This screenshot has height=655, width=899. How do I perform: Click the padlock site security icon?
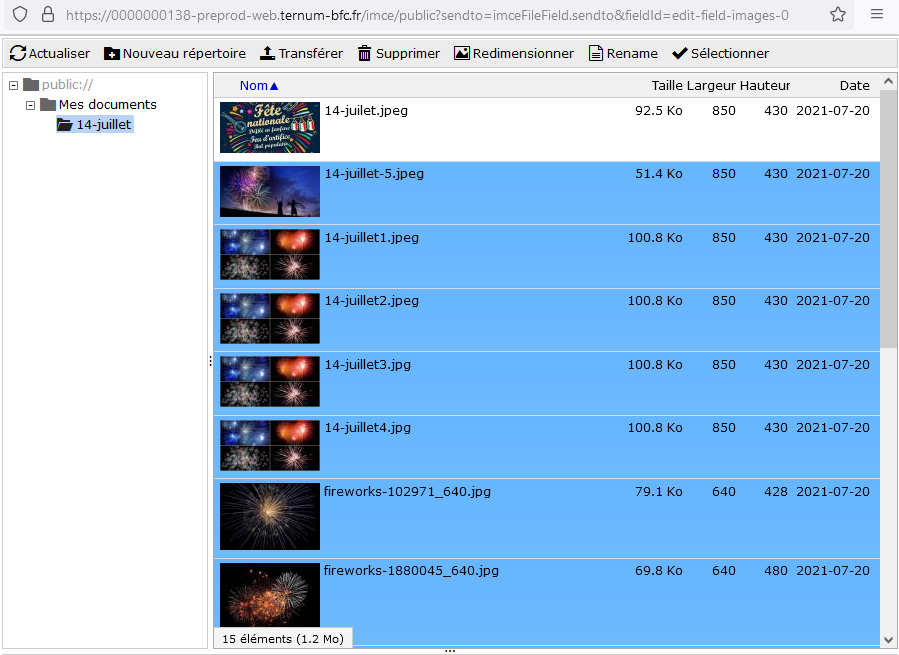point(47,15)
